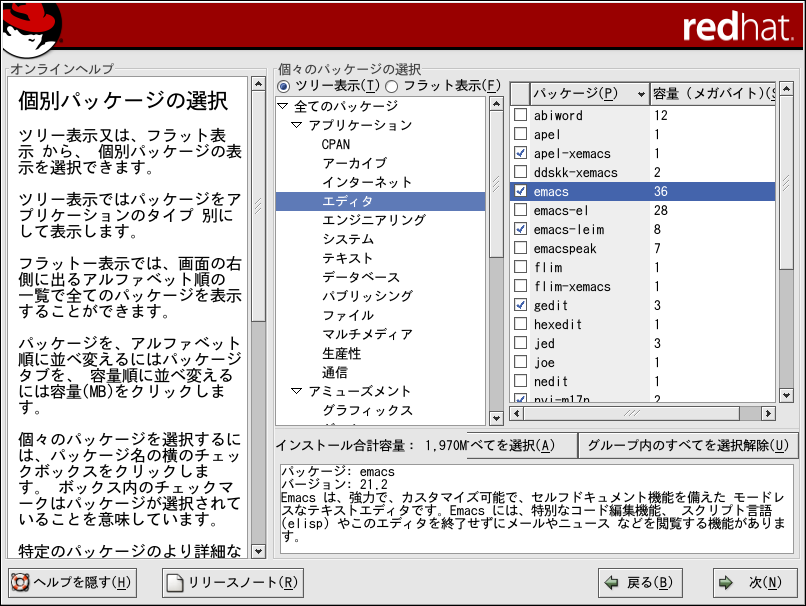Uncheck the gedit package checkbox

[x=520, y=305]
